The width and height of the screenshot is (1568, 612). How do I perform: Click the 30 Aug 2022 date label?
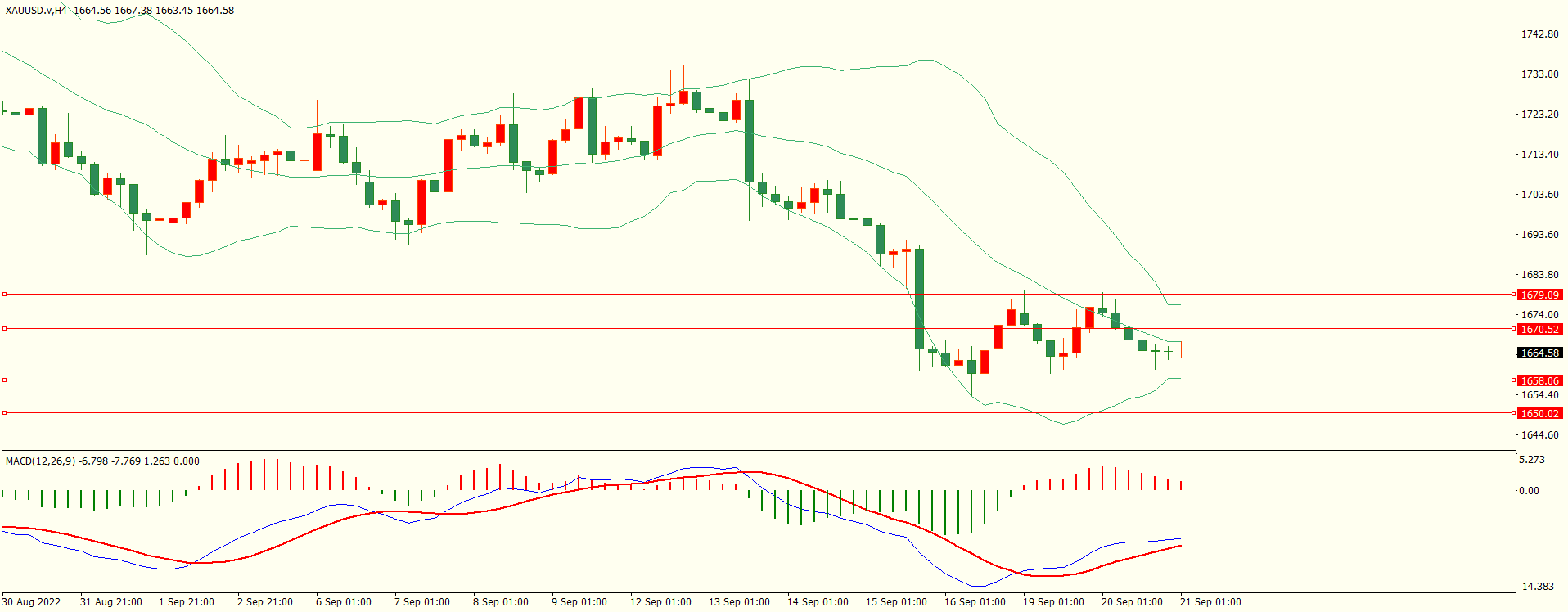(x=31, y=602)
